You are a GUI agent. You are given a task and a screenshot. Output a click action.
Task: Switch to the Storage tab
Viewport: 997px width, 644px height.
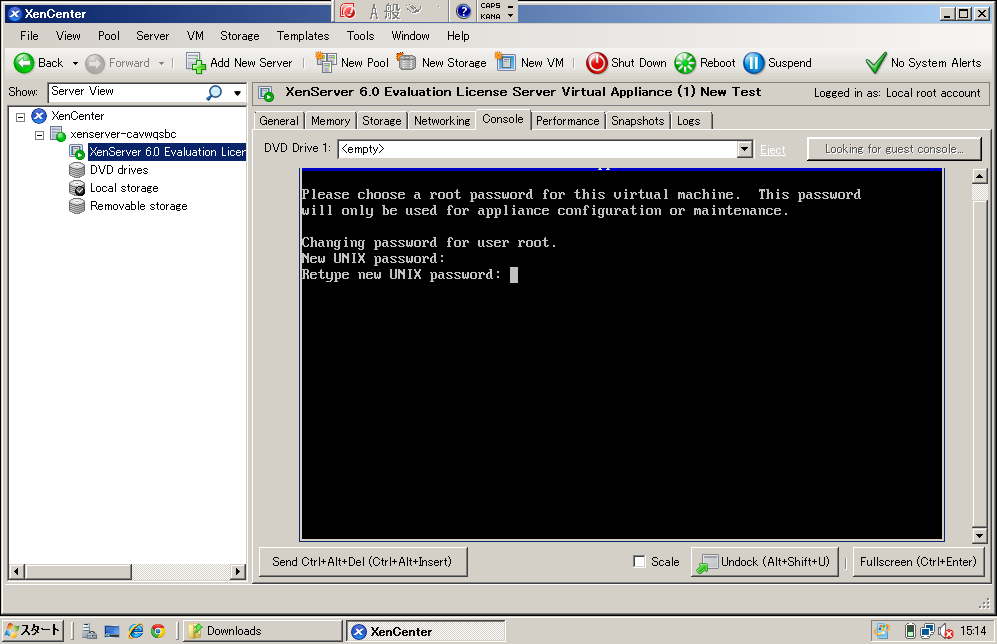point(382,121)
